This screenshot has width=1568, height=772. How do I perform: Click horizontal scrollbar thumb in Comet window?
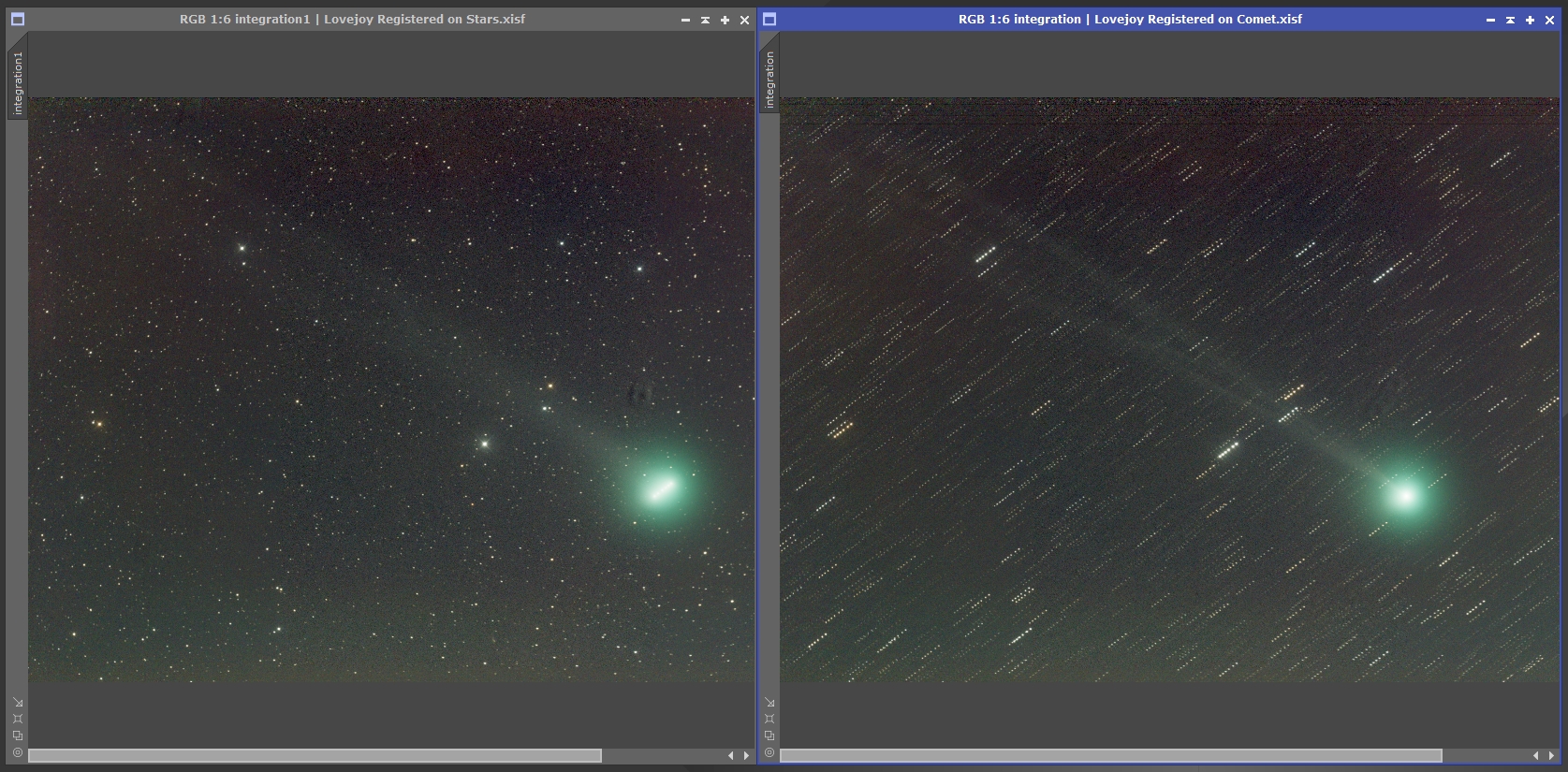pos(1111,755)
